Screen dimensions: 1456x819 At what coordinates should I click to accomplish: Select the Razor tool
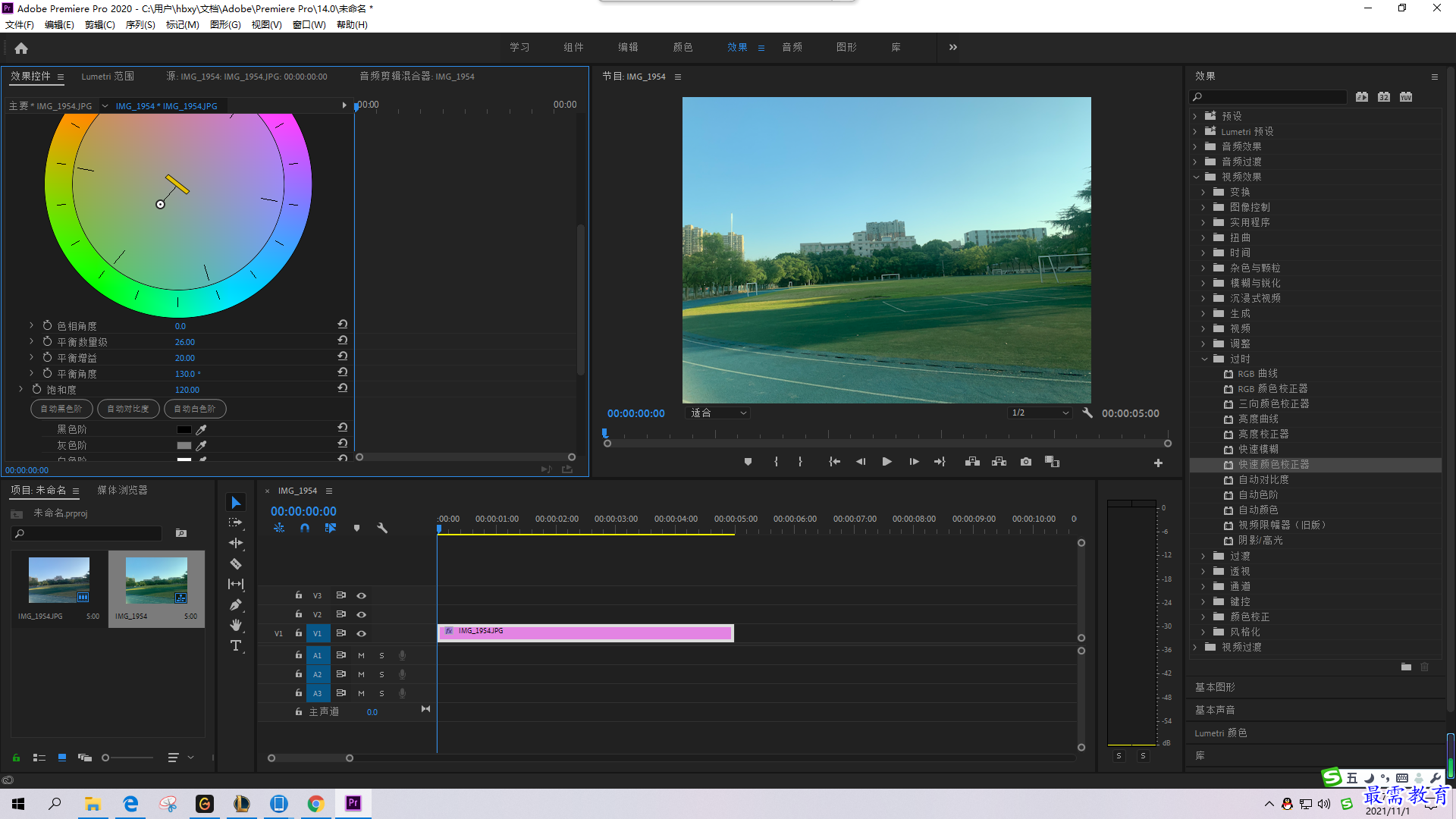tap(236, 563)
